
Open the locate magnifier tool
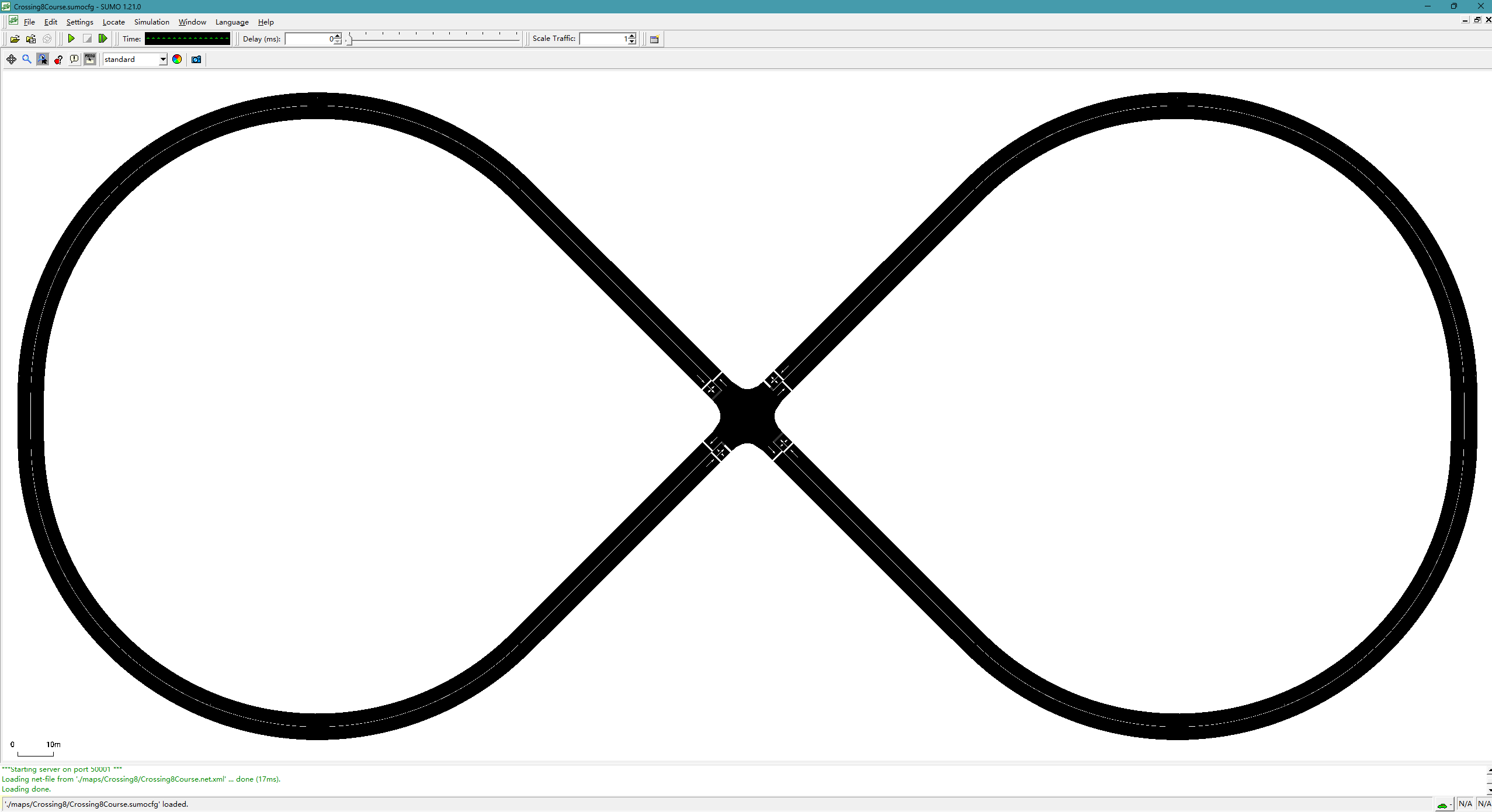pyautogui.click(x=27, y=59)
